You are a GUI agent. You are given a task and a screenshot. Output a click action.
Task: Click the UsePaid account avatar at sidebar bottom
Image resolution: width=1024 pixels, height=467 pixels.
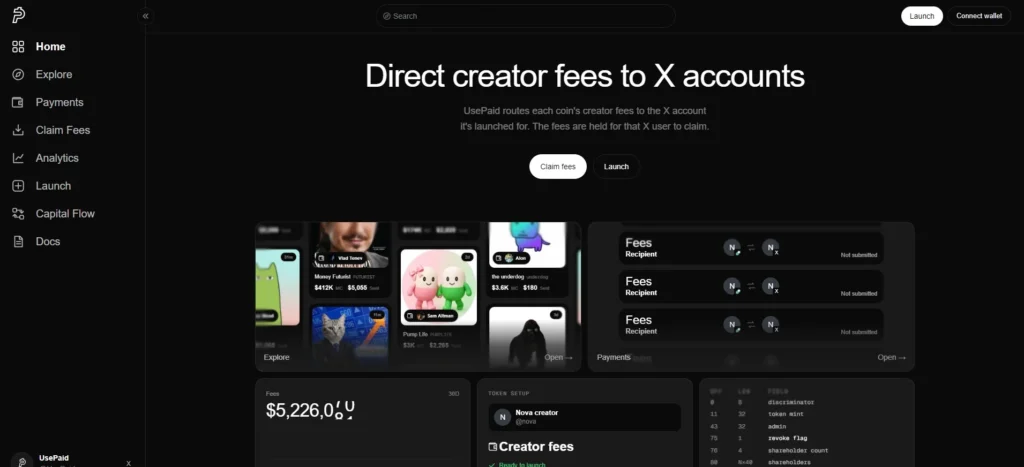click(22, 460)
